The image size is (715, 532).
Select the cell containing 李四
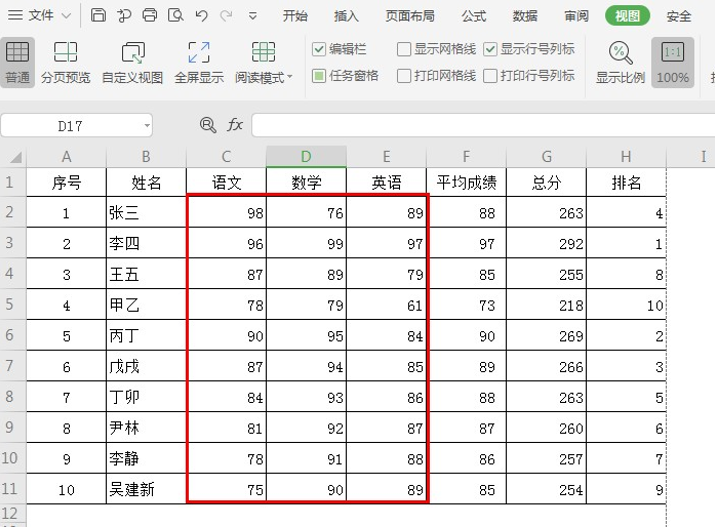(146, 243)
